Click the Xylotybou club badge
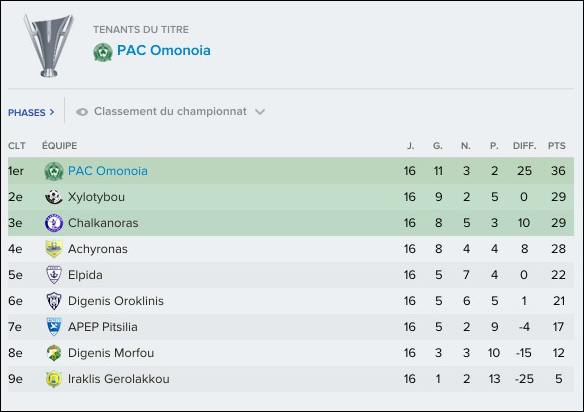The height and width of the screenshot is (412, 584). coord(54,197)
